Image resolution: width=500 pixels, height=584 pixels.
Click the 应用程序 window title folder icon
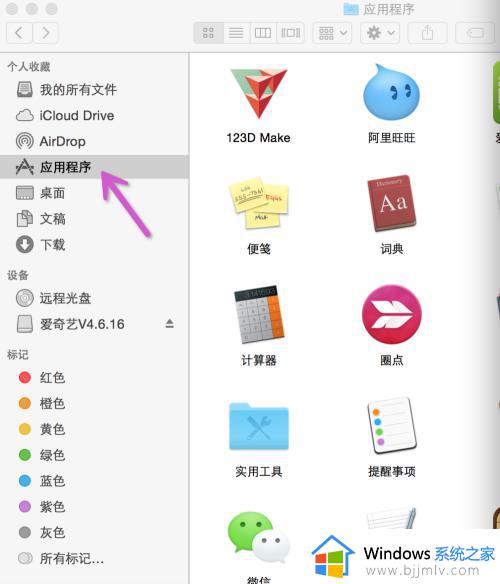point(351,9)
